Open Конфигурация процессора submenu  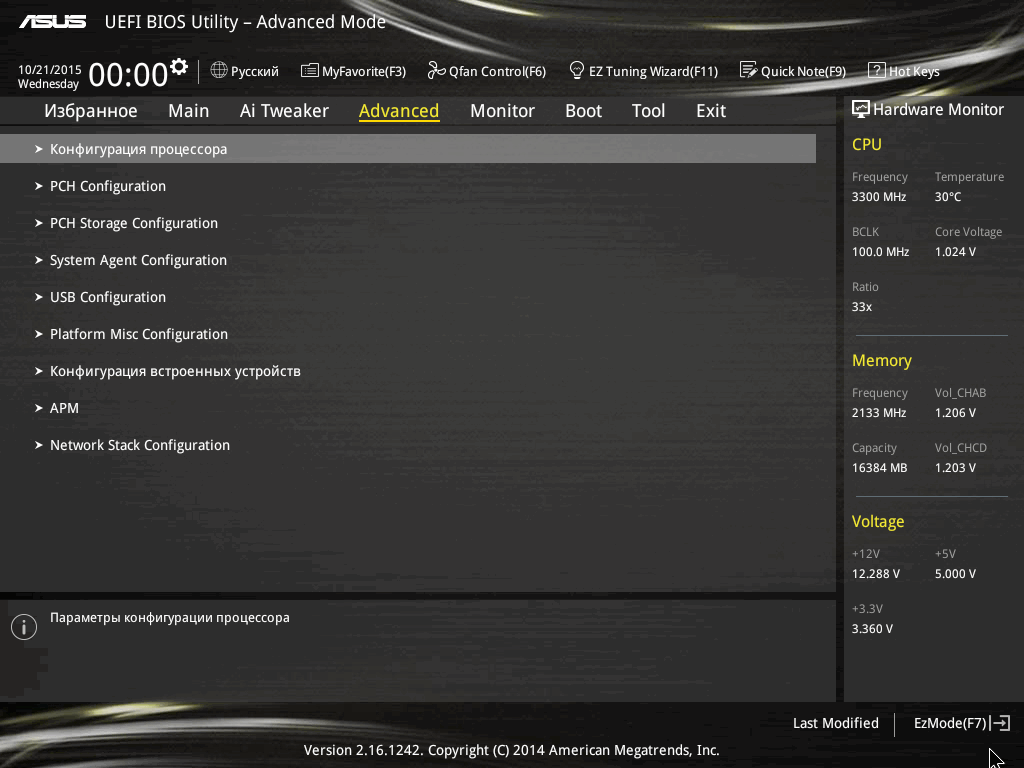[408, 149]
